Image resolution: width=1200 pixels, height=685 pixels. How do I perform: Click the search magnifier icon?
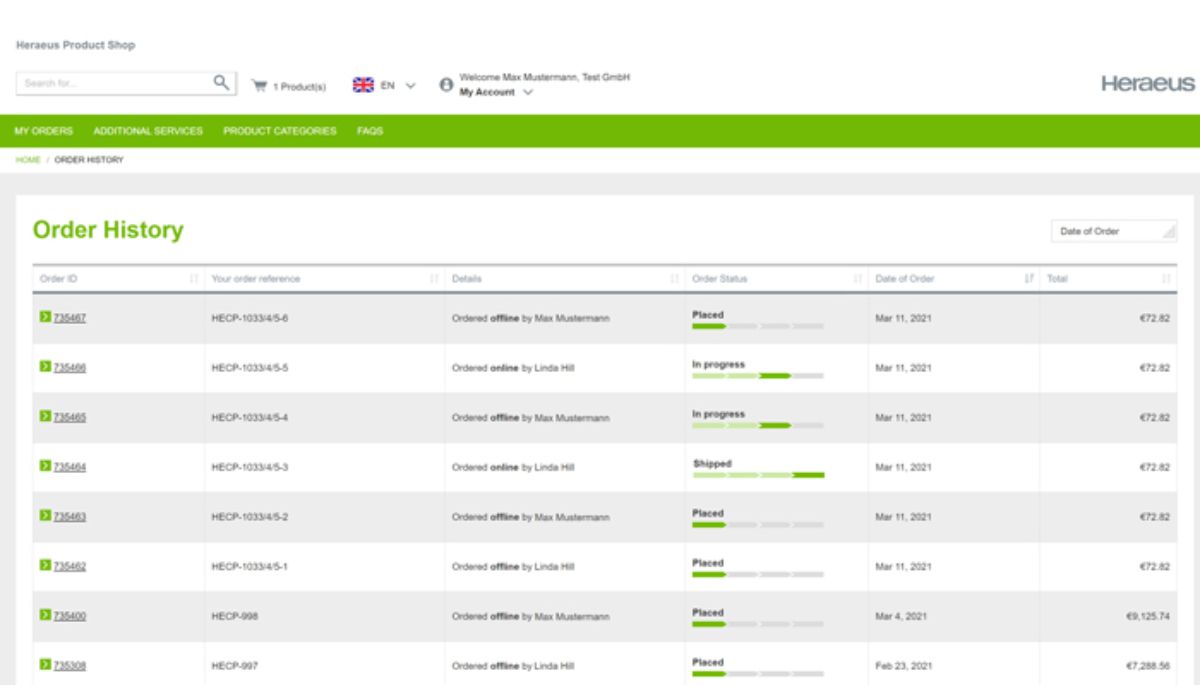(222, 83)
